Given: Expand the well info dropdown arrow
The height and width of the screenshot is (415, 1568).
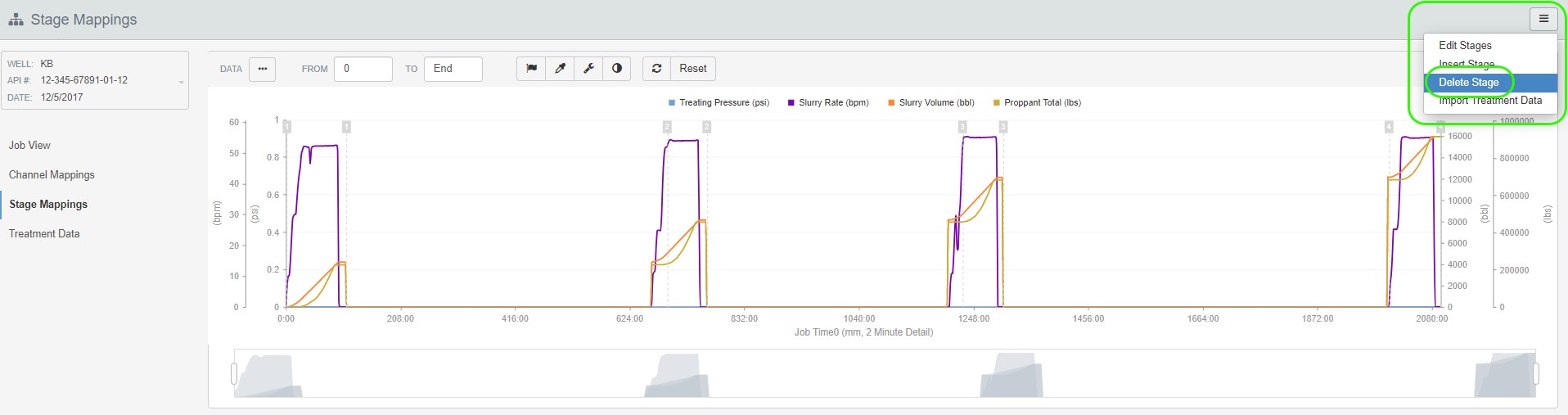Looking at the screenshot, I should pos(181,82).
